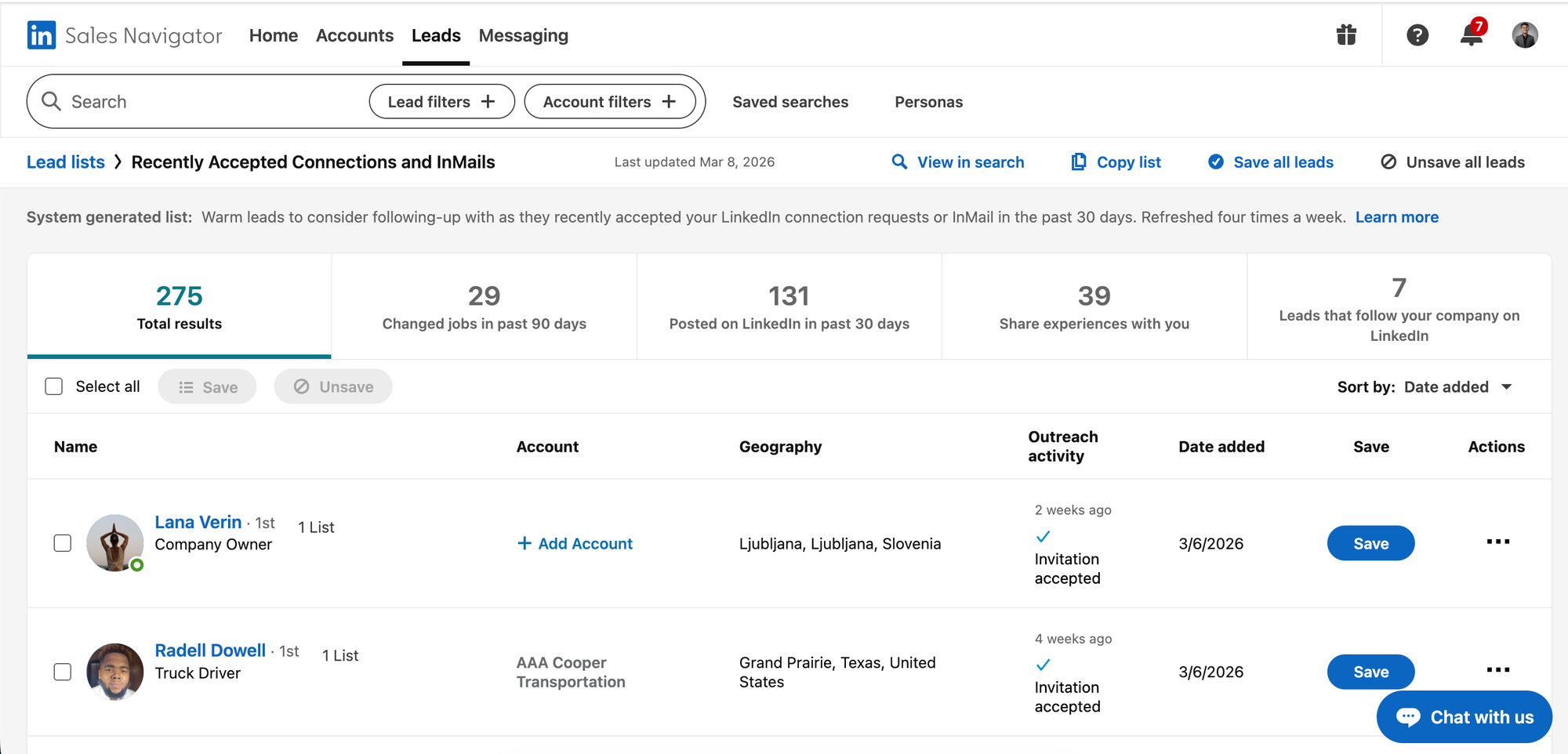Image resolution: width=1568 pixels, height=754 pixels.
Task: Tick the checkbox beside Radell Dowell
Action: coord(63,672)
